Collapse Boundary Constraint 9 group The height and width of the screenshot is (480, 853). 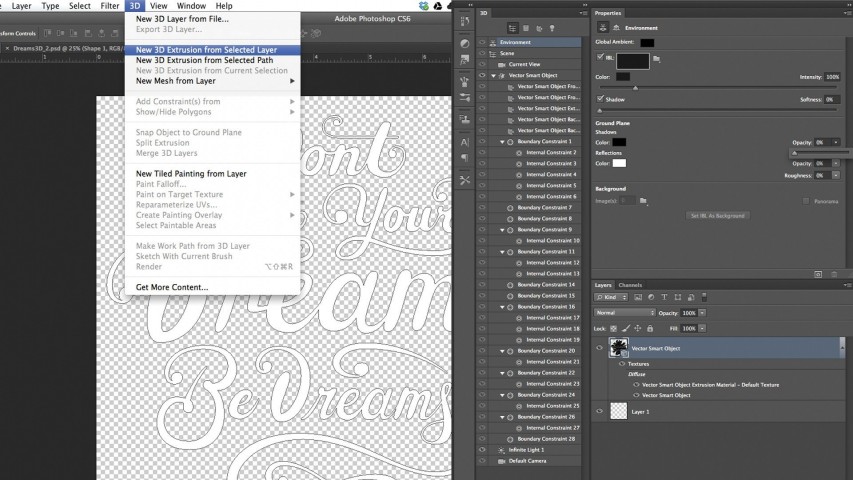(x=502, y=230)
